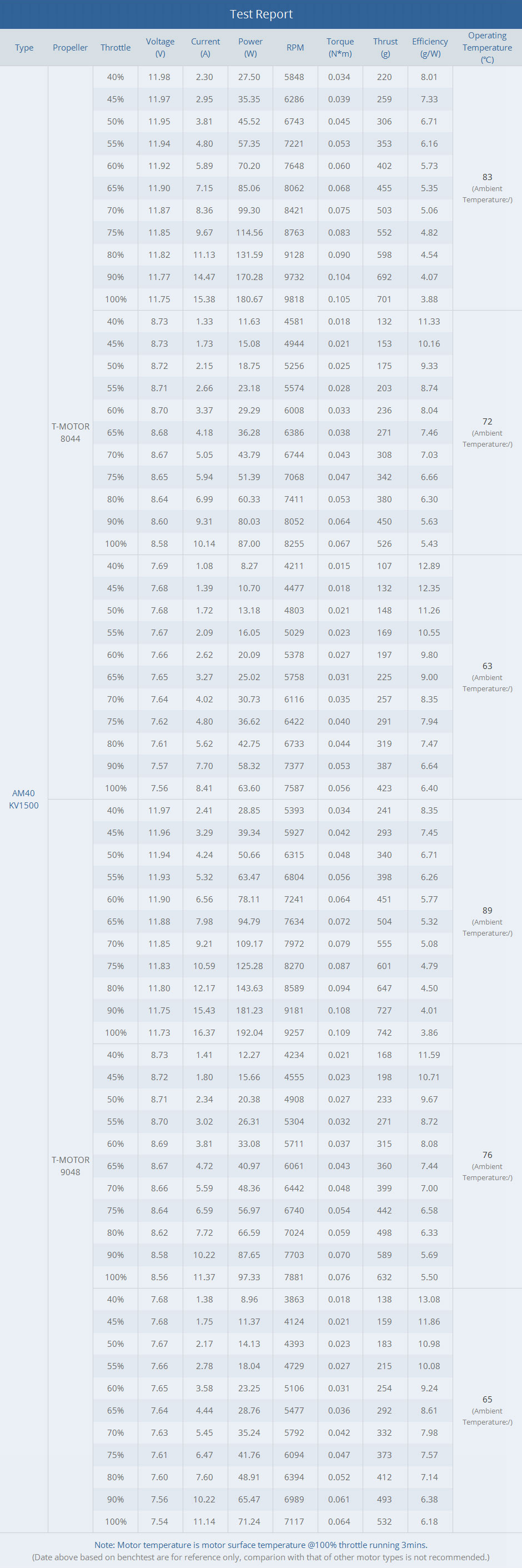Select the Type column header

tap(24, 47)
